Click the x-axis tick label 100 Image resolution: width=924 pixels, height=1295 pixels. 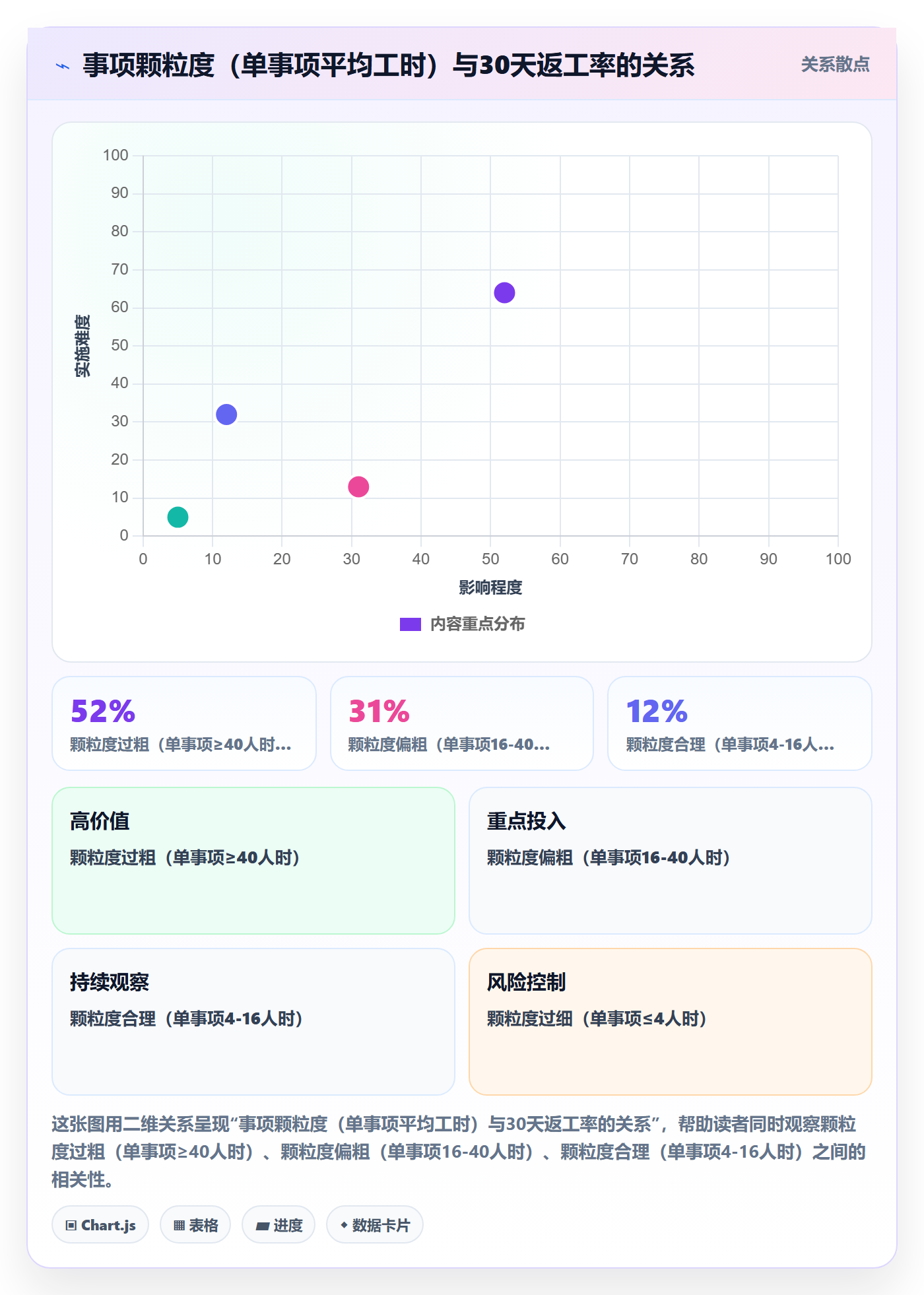[x=838, y=559]
